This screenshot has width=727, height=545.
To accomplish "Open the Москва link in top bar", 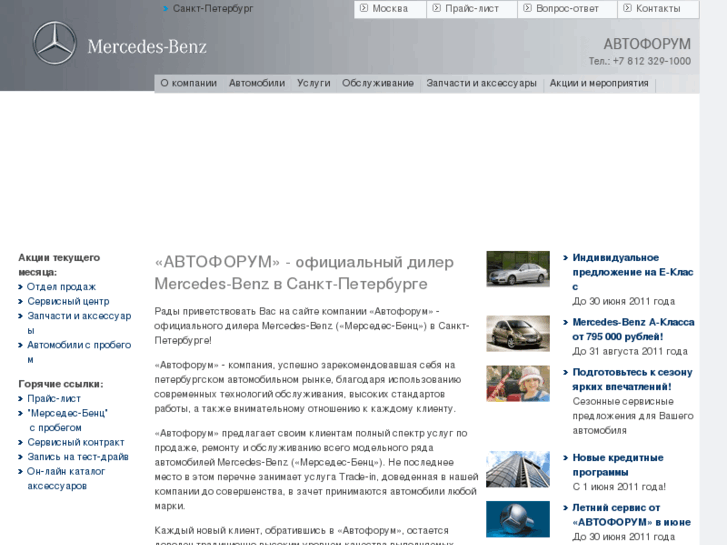I will pyautogui.click(x=390, y=8).
